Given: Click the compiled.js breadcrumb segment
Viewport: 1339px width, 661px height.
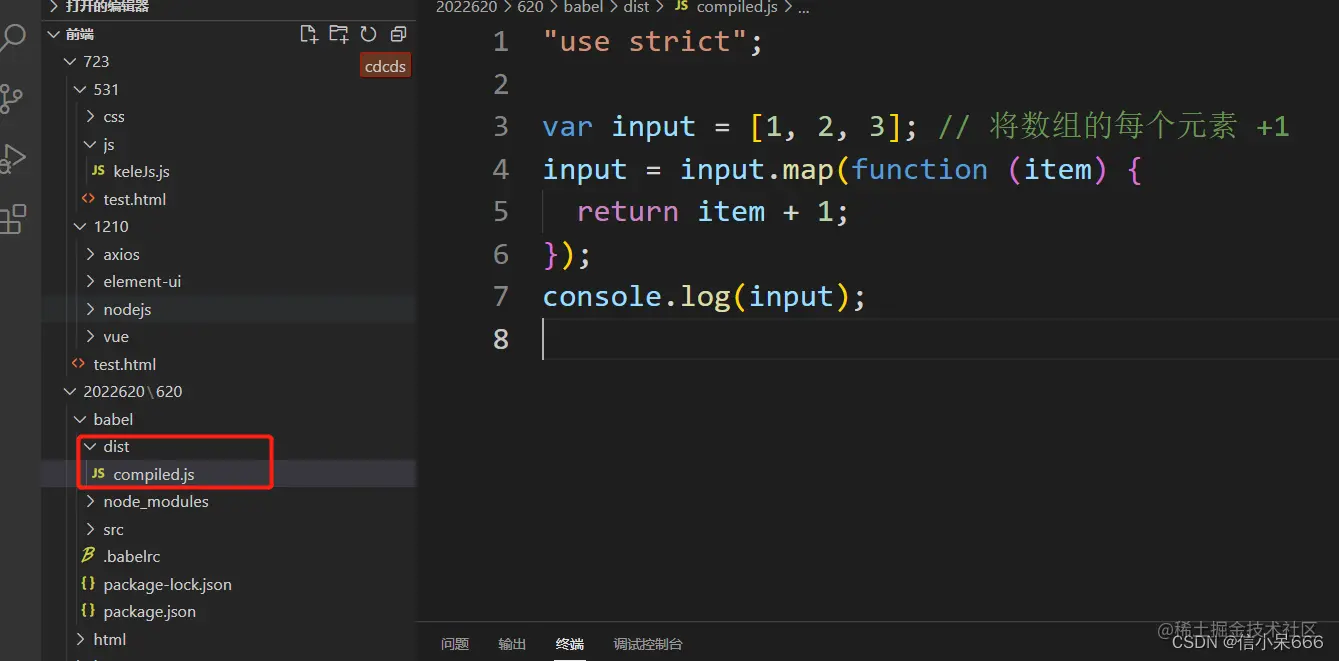Looking at the screenshot, I should tap(737, 7).
